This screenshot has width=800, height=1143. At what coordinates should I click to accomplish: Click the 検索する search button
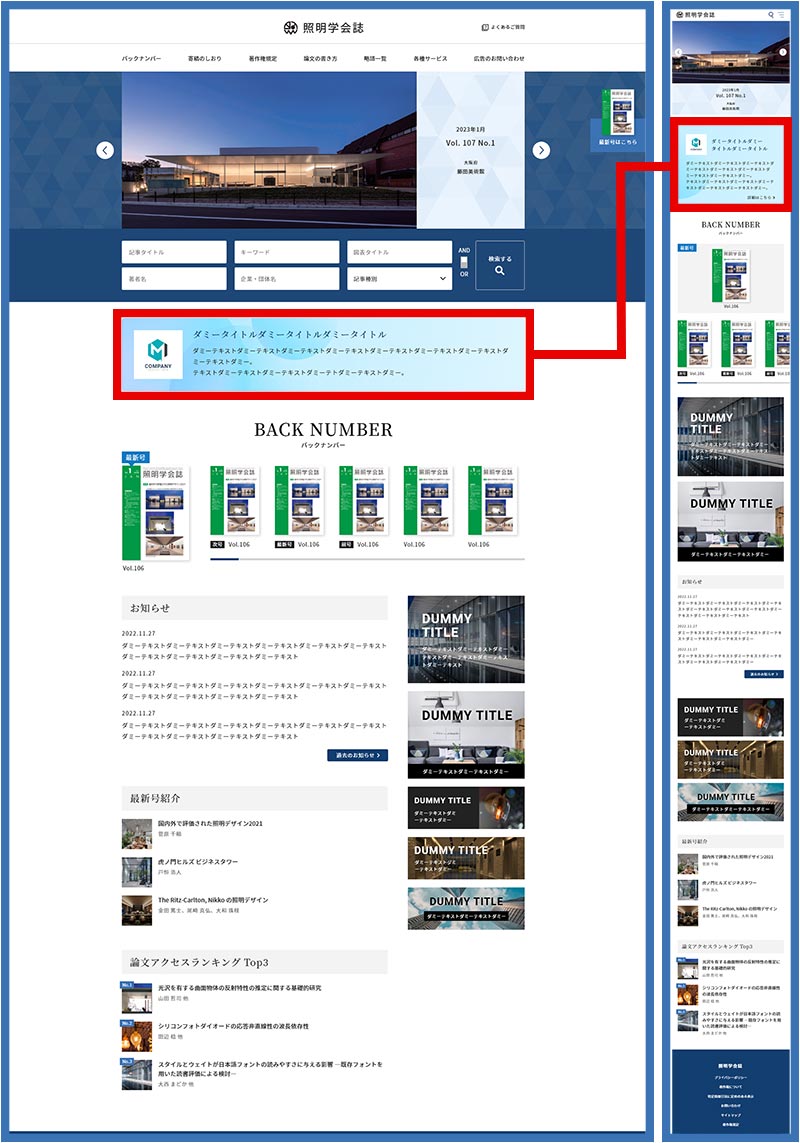tap(500, 265)
